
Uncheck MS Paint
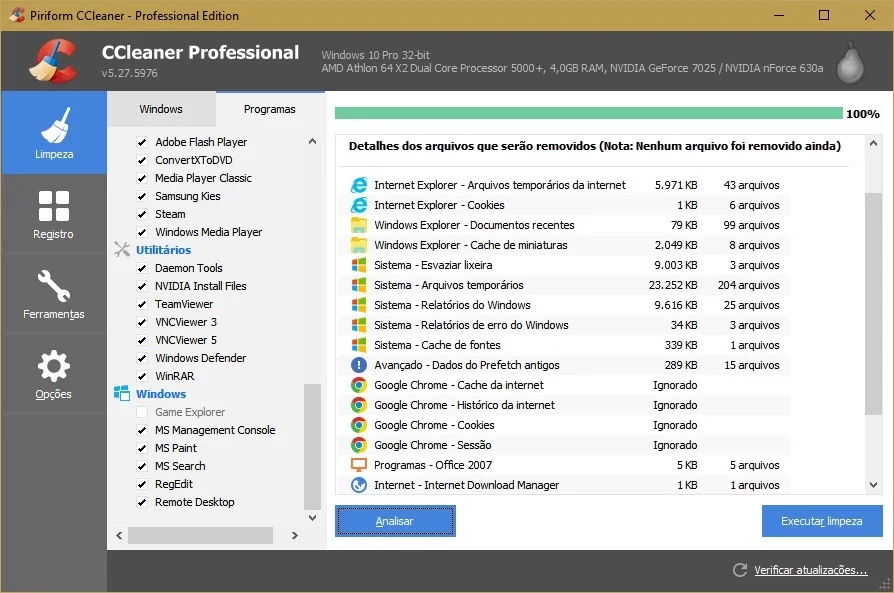[142, 448]
